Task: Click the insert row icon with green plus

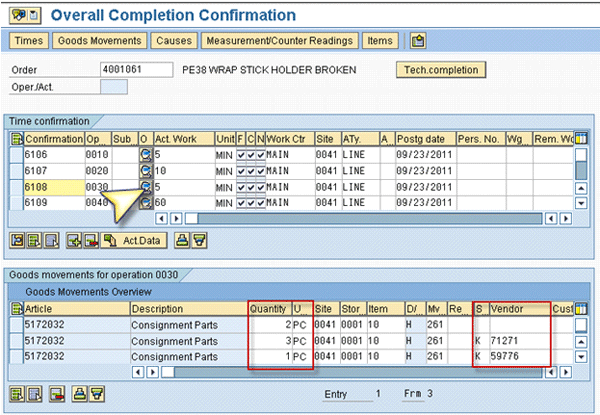Action: (74, 241)
